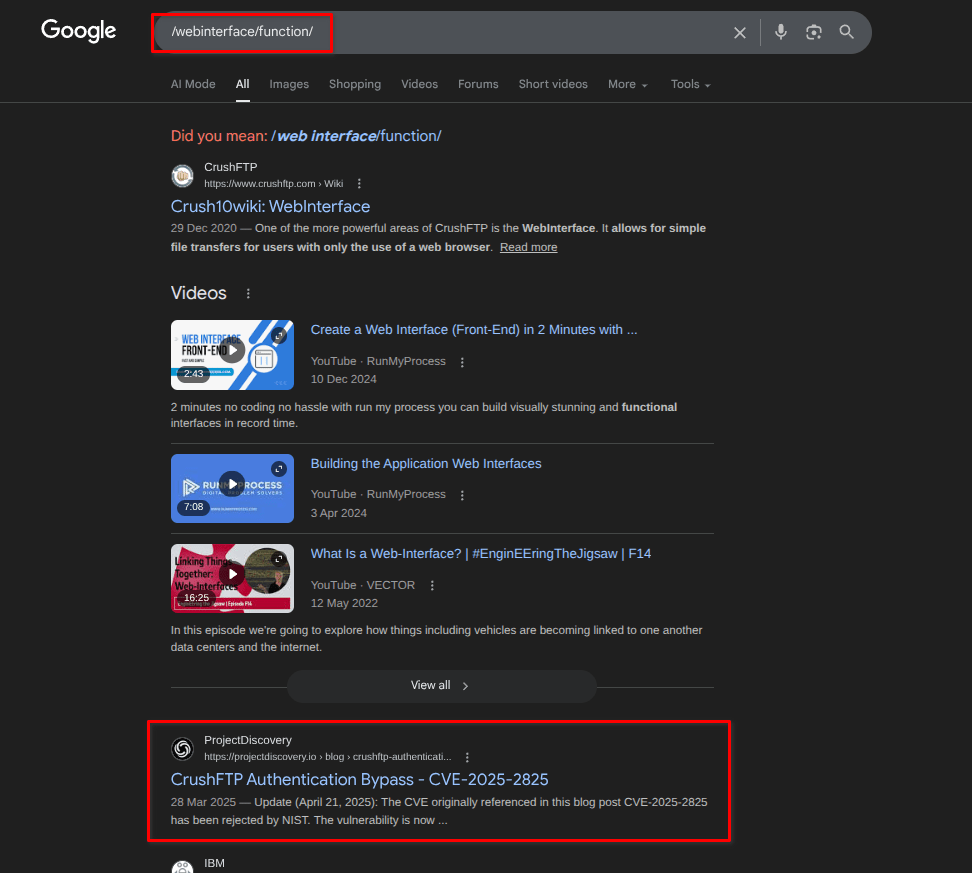This screenshot has width=972, height=873.
Task: Play the 16:25 Linking Things Together video
Action: point(232,574)
